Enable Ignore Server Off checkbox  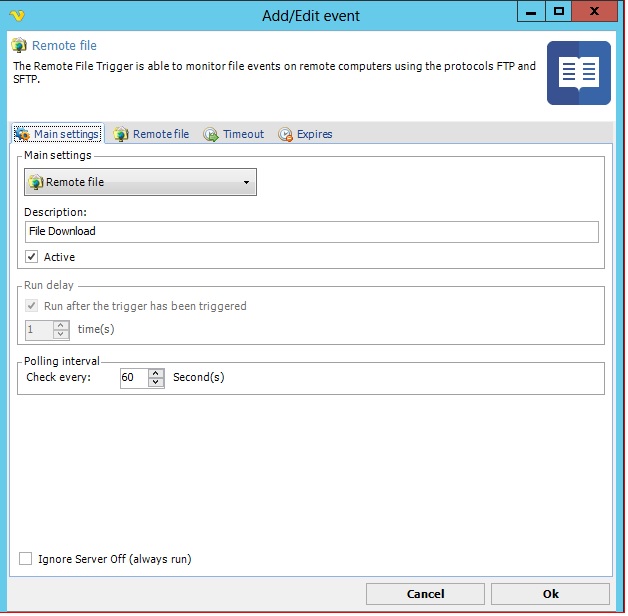click(26, 559)
